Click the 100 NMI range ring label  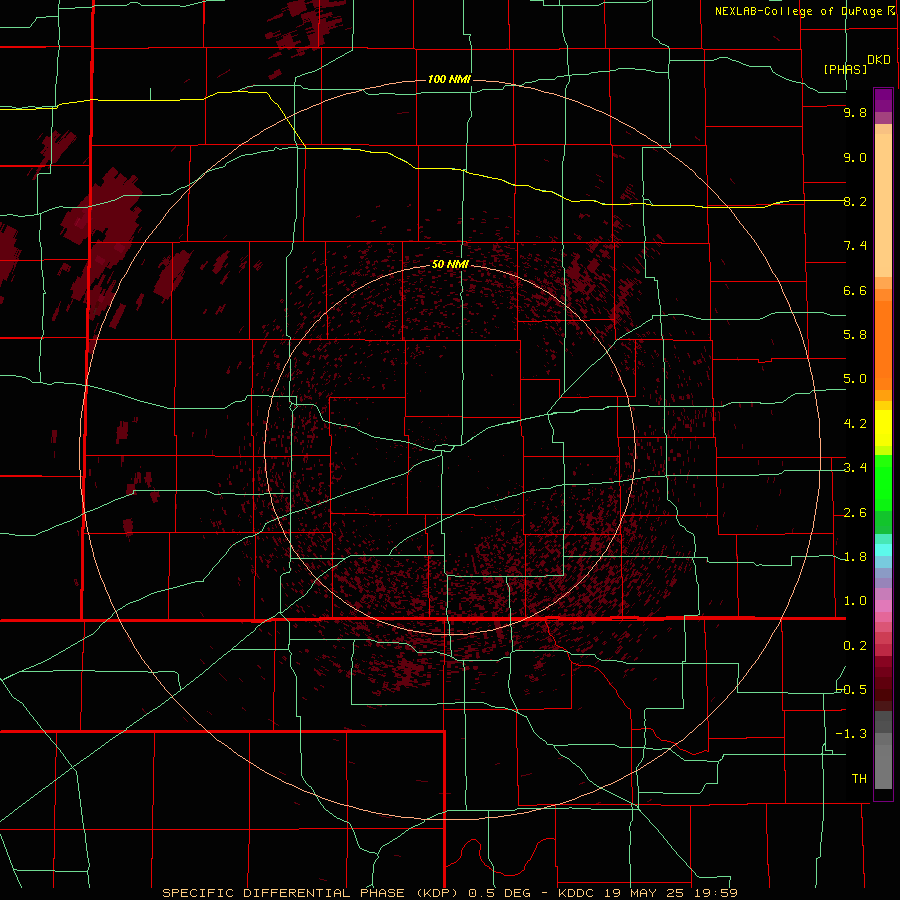coord(449,79)
